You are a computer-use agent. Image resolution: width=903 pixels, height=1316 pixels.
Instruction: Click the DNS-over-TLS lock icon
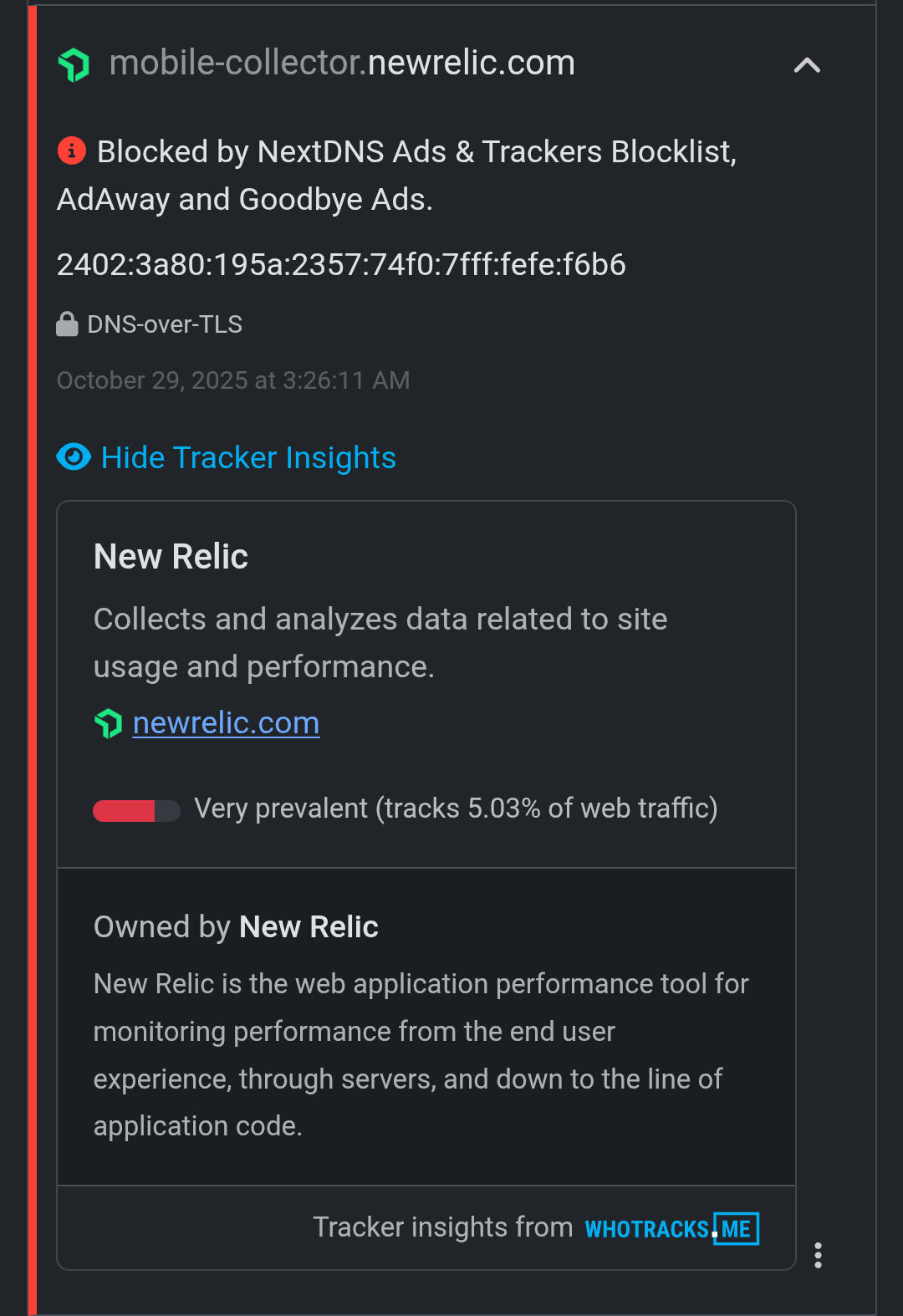coord(67,324)
